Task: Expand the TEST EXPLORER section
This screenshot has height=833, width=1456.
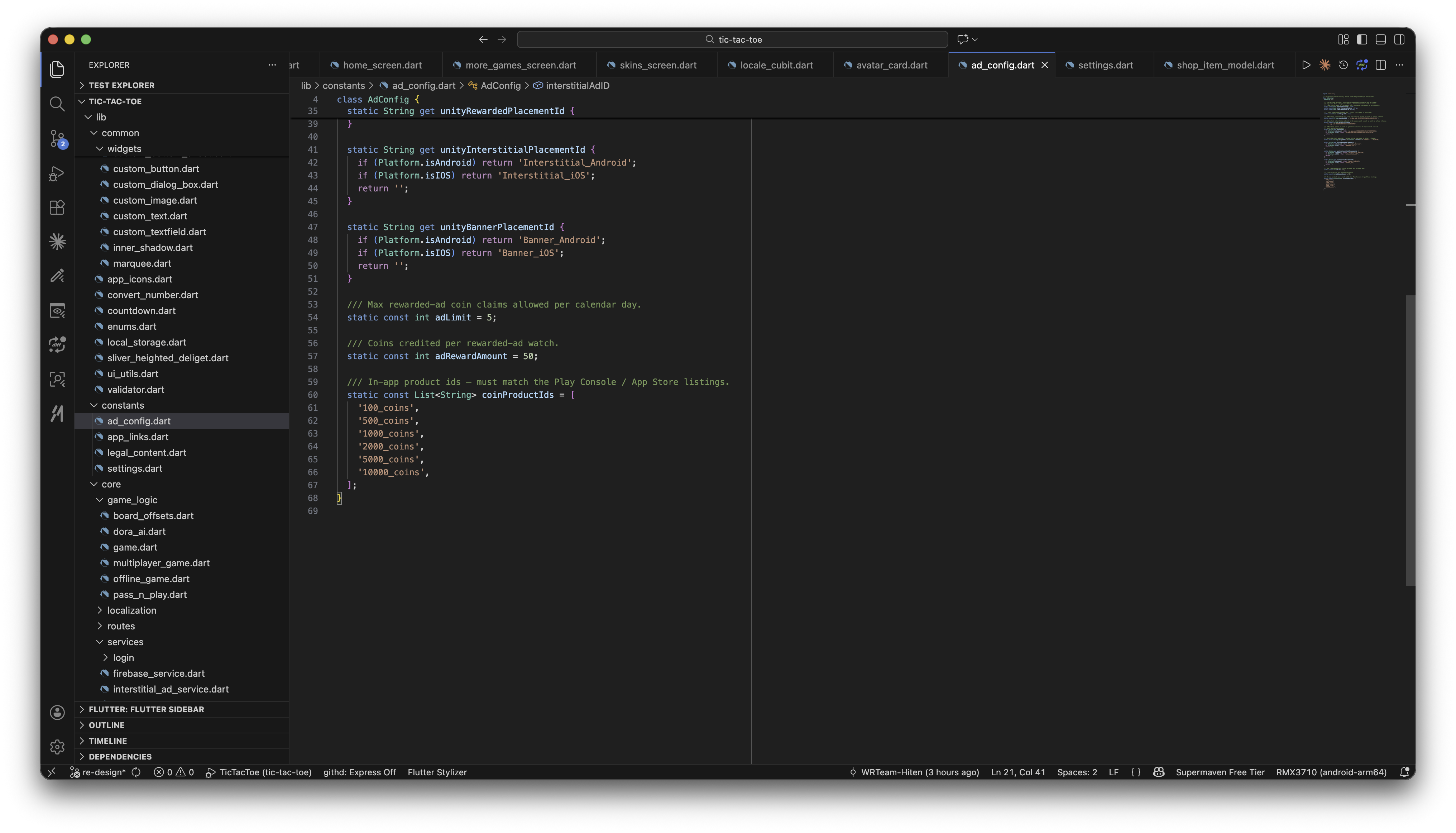Action: [x=182, y=85]
